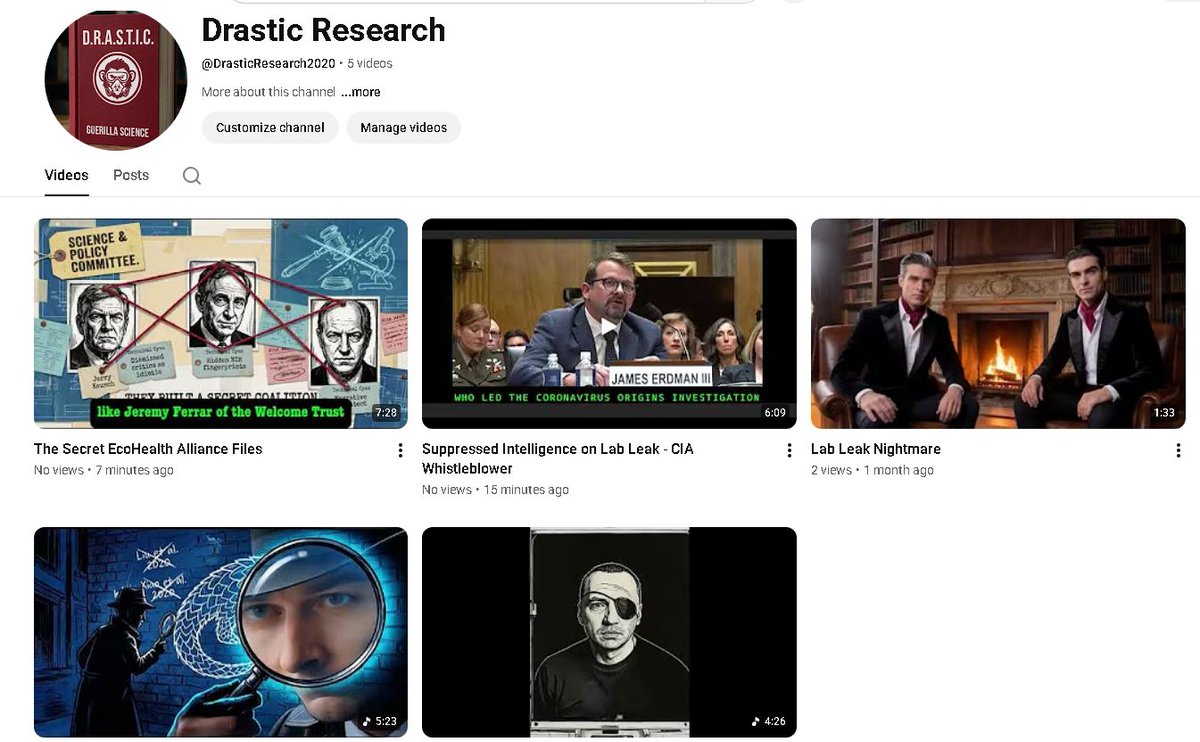Click the 'No views • 7 minutes ago' text
This screenshot has height=742, width=1200.
tap(104, 470)
